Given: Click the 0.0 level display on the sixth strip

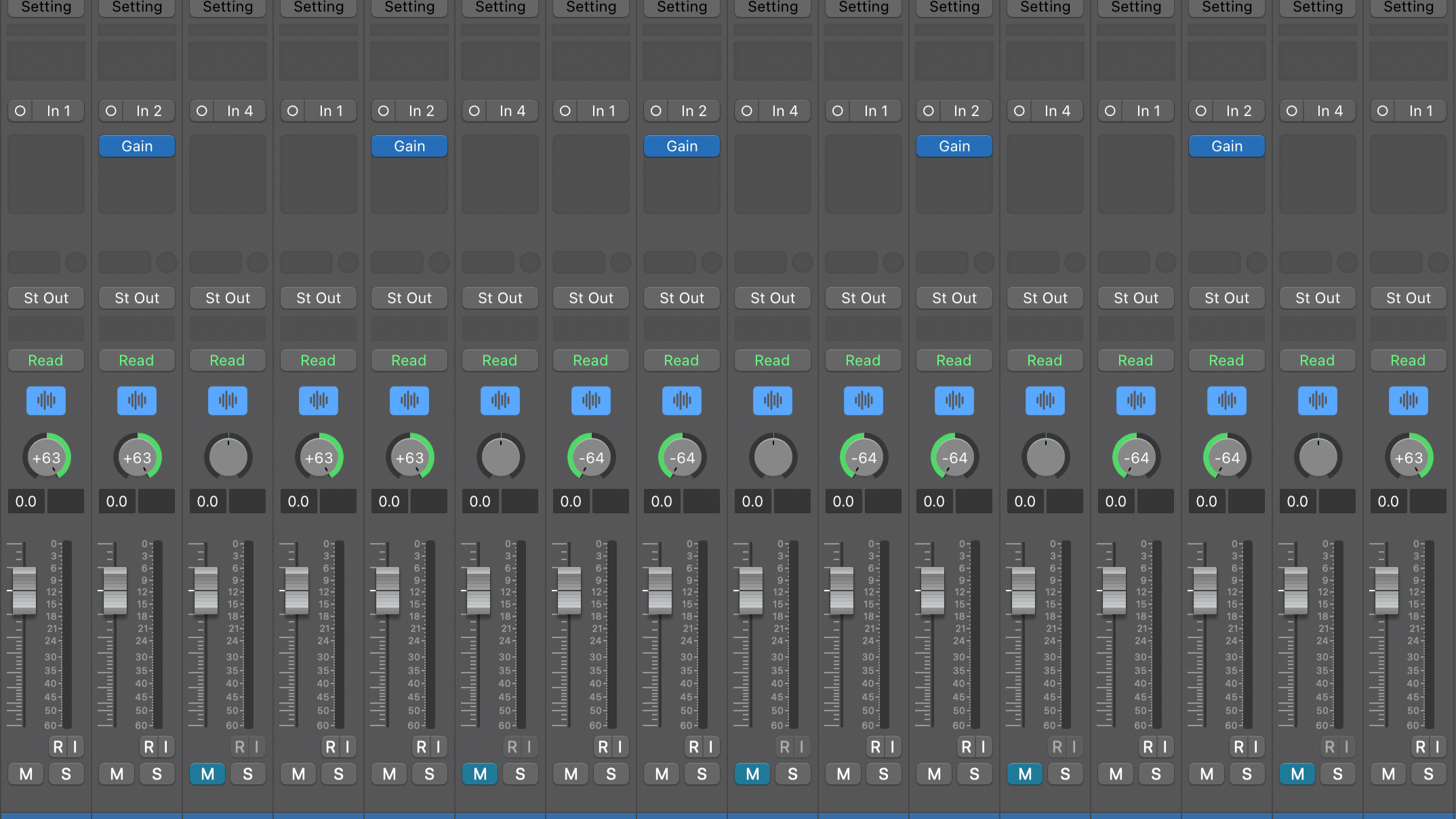Looking at the screenshot, I should pyautogui.click(x=480, y=501).
